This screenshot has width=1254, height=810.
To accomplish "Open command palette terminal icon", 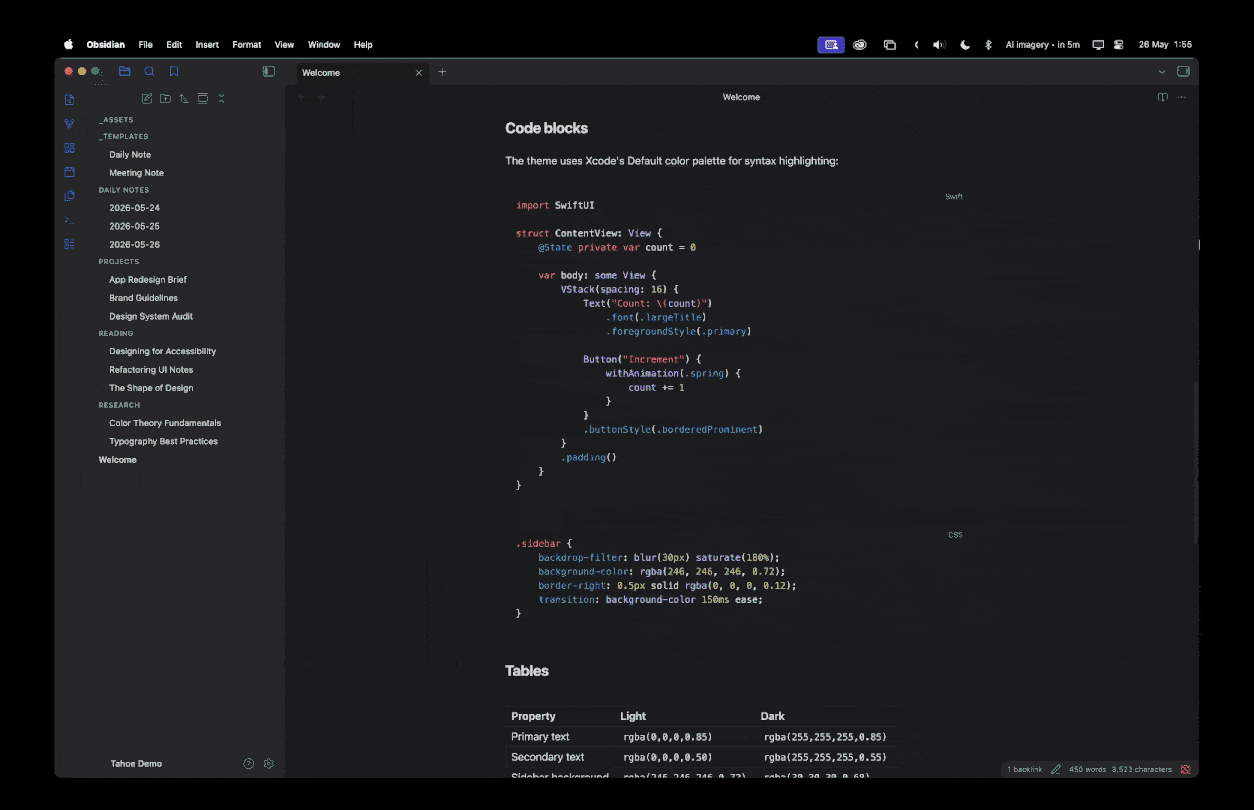I will (x=69, y=220).
